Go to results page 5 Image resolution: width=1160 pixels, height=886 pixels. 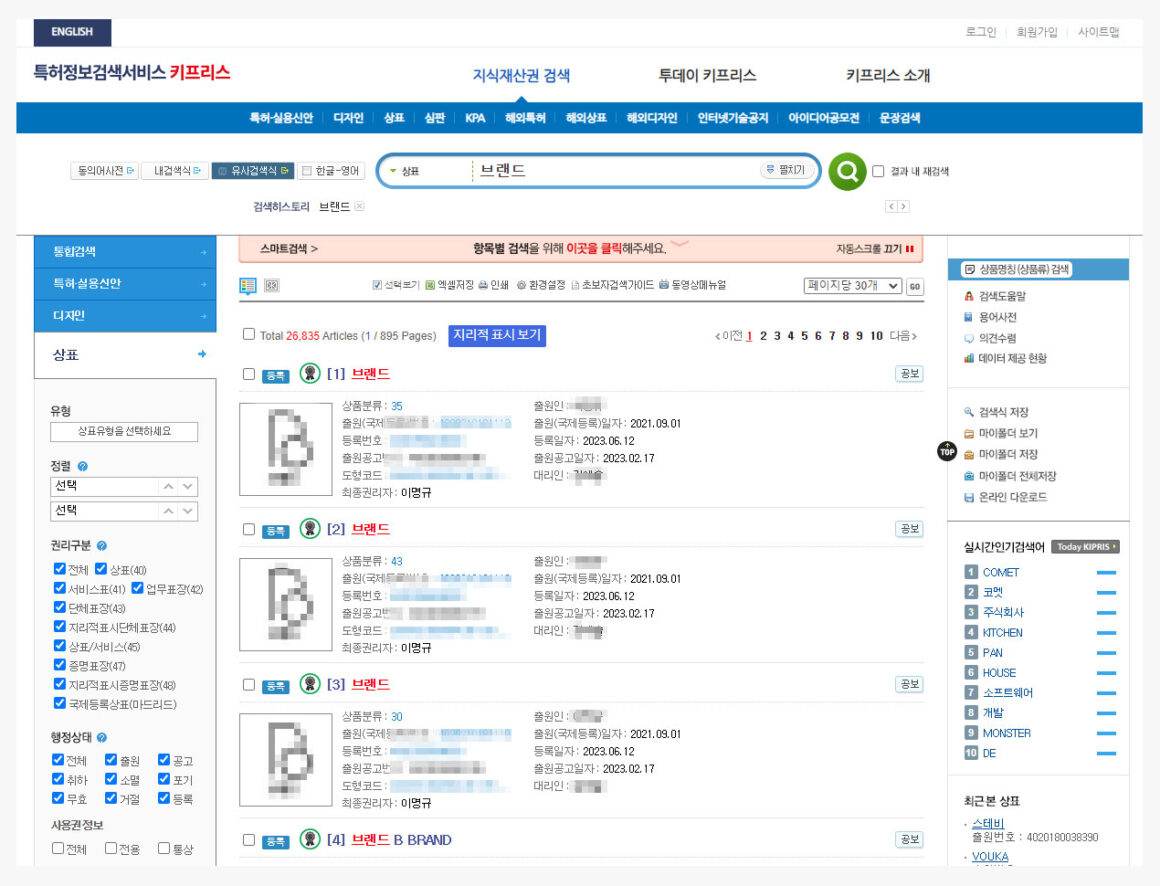[x=803, y=336]
